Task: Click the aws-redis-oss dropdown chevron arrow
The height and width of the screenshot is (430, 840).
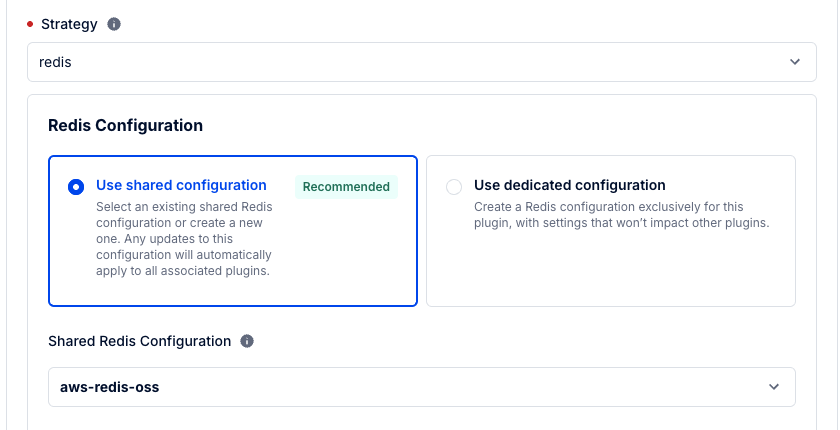Action: point(773,387)
